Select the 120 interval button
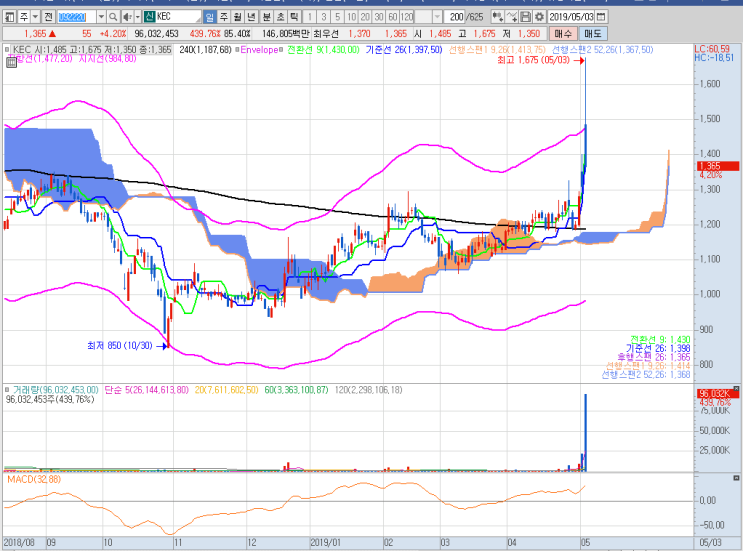Screen dimensions: 743x551 [x=407, y=17]
